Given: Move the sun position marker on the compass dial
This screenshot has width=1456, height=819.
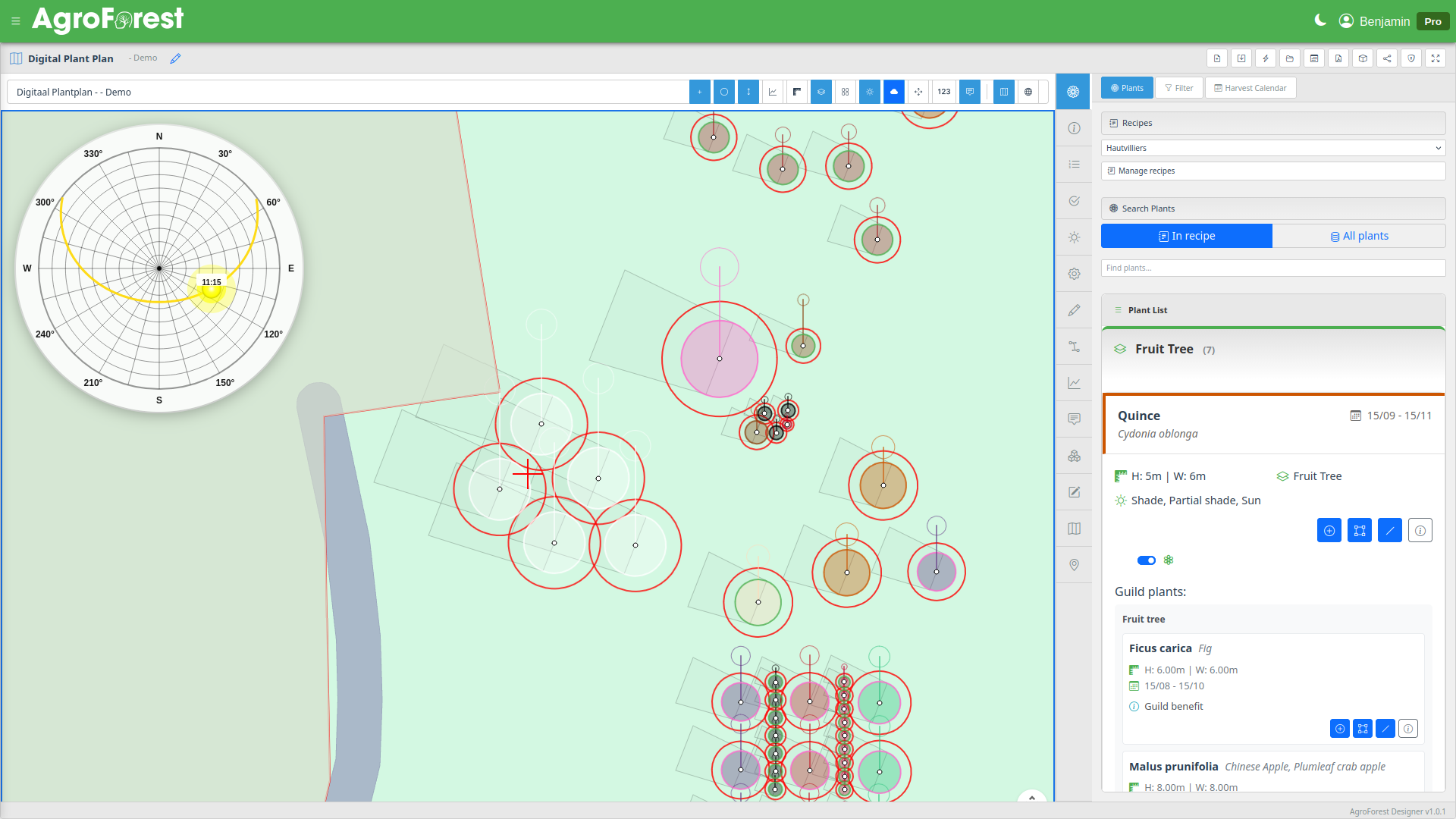Looking at the screenshot, I should [x=211, y=289].
